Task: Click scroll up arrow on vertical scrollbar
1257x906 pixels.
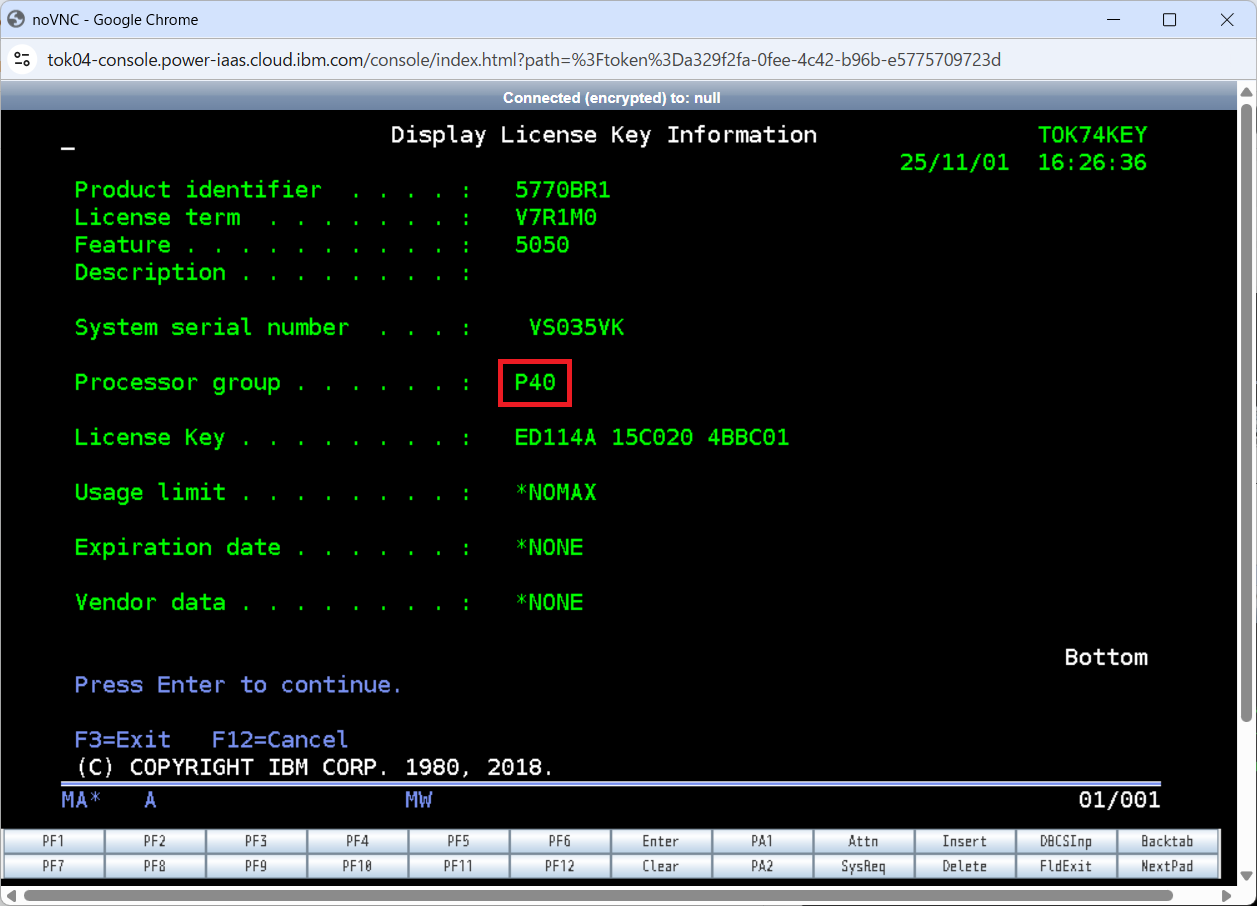Action: point(1247,91)
